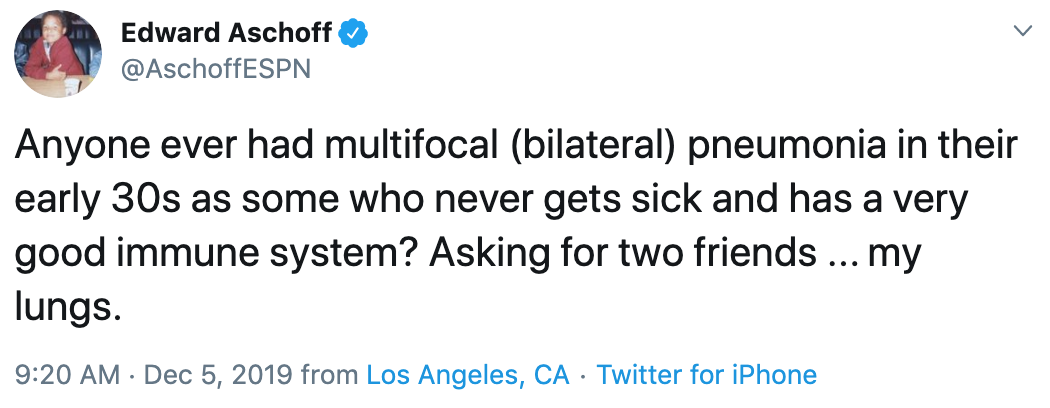This screenshot has height=408, width=1050.
Task: Select the Dec 5, 2019 date
Action: 219,375
